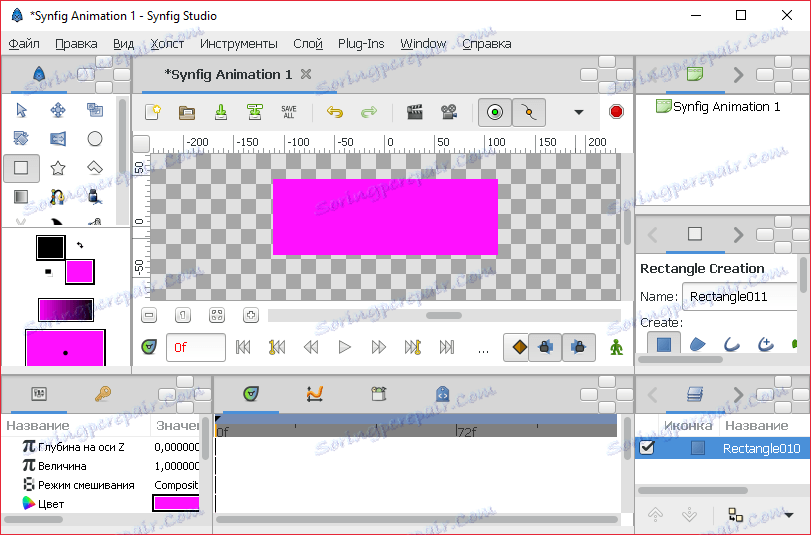811x535 pixels.
Task: Click the play button
Action: pyautogui.click(x=344, y=347)
